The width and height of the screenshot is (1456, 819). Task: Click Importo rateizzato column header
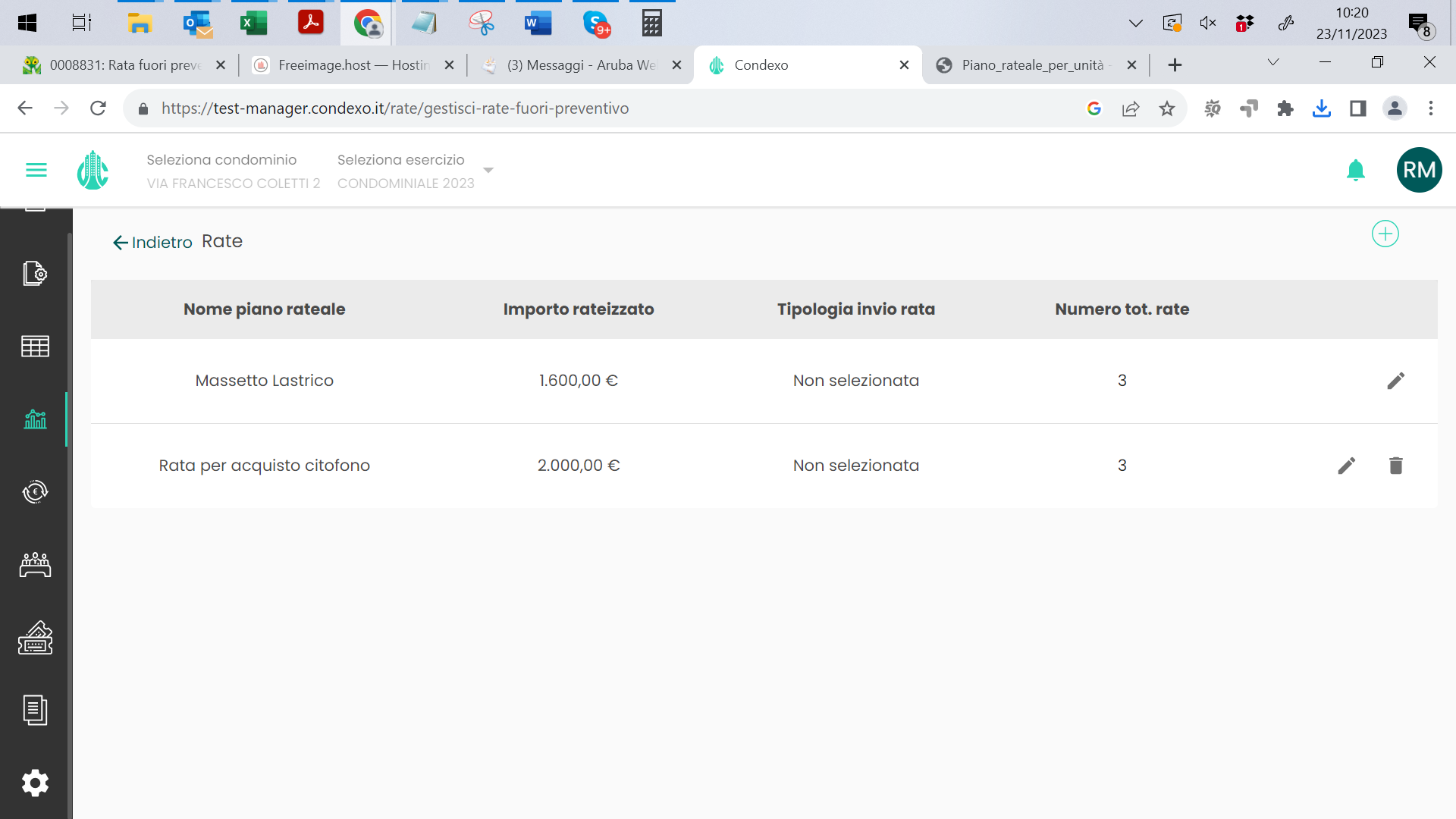coord(579,309)
